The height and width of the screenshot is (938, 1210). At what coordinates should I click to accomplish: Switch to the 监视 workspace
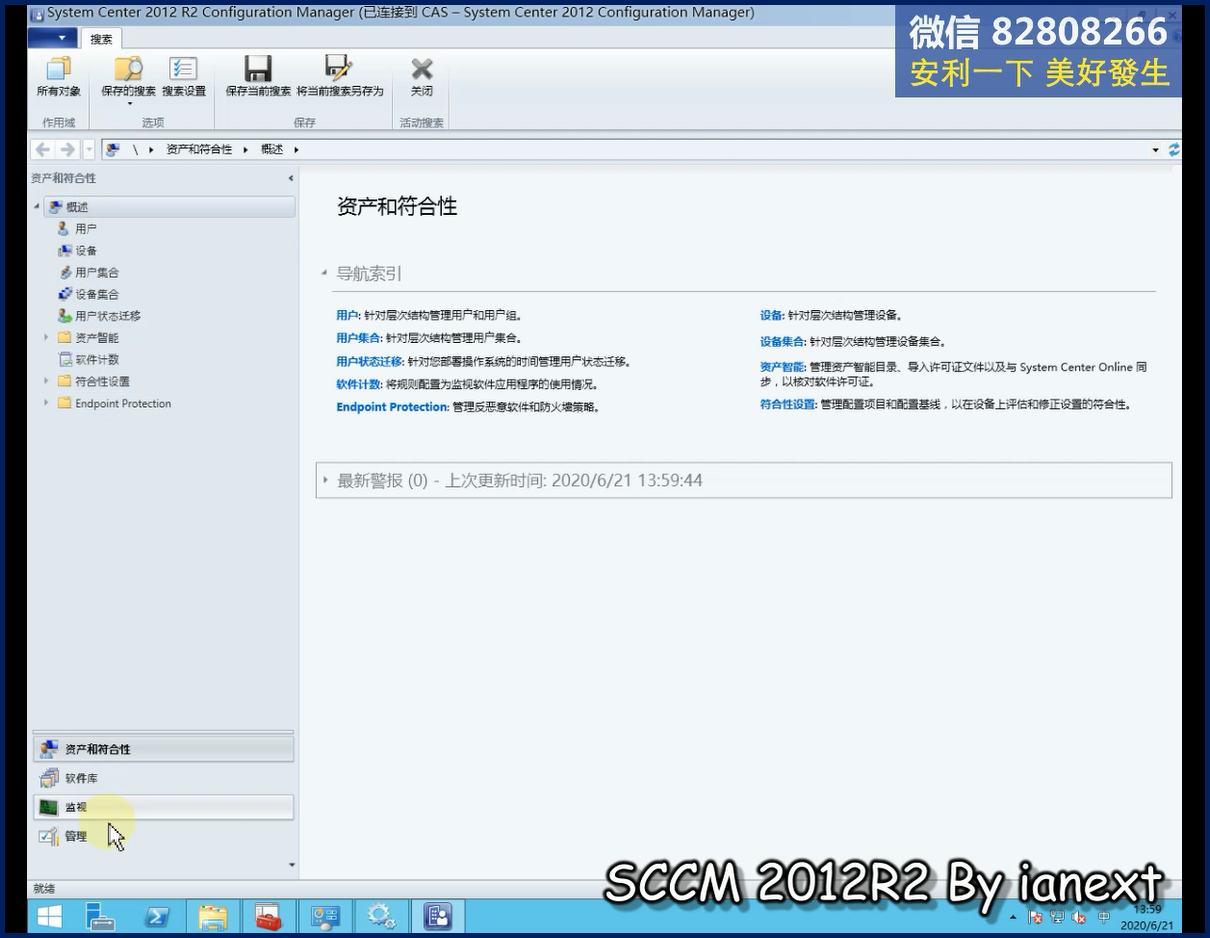point(164,807)
